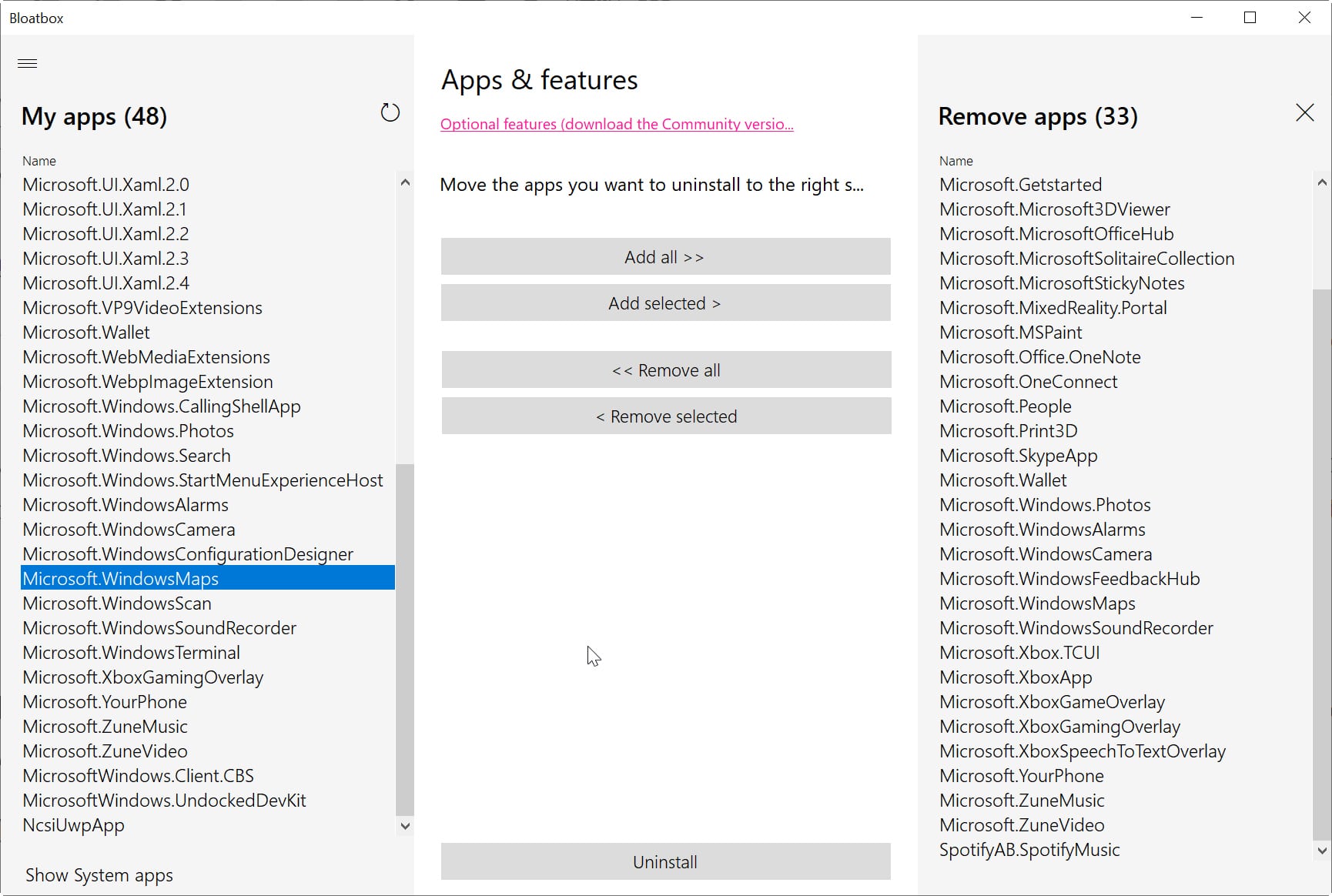Select Microsoft.UI.Xaml.2.4 in My apps
This screenshot has width=1332, height=896.
(x=208, y=283)
